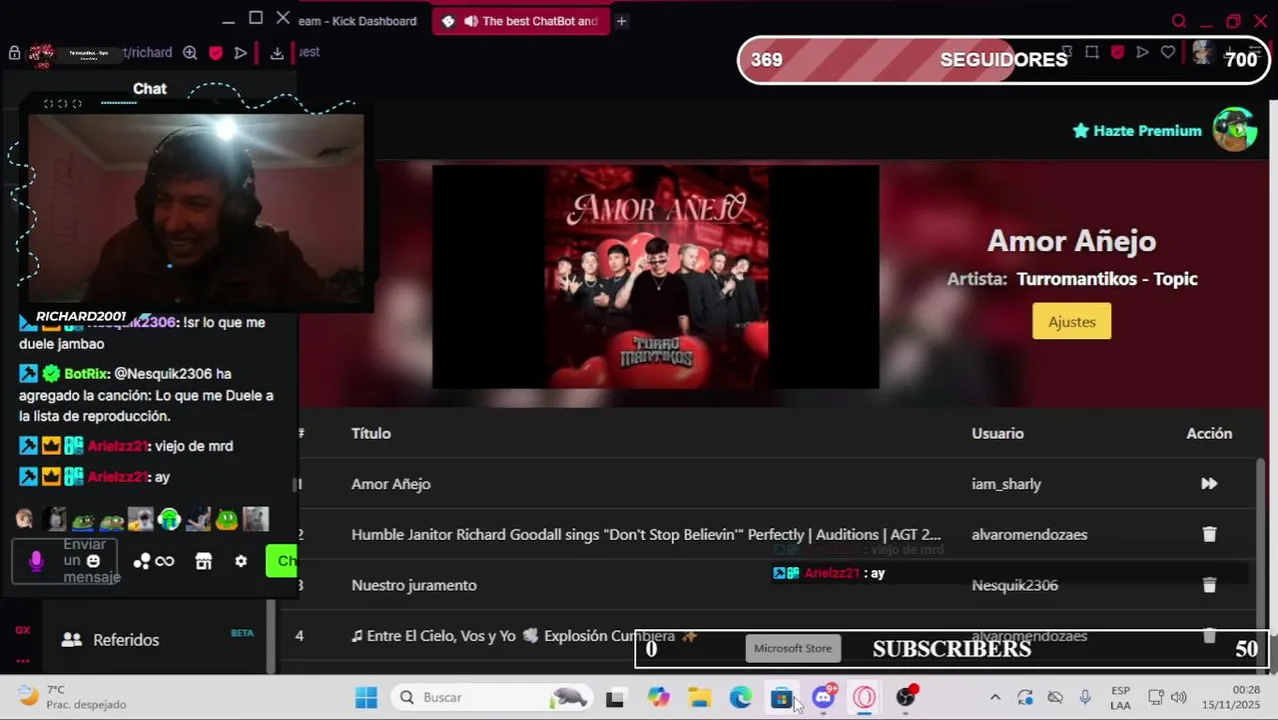Screen dimensions: 1278x720
Task: Click the Amor Añejo album cover thumbnail
Action: [656, 277]
